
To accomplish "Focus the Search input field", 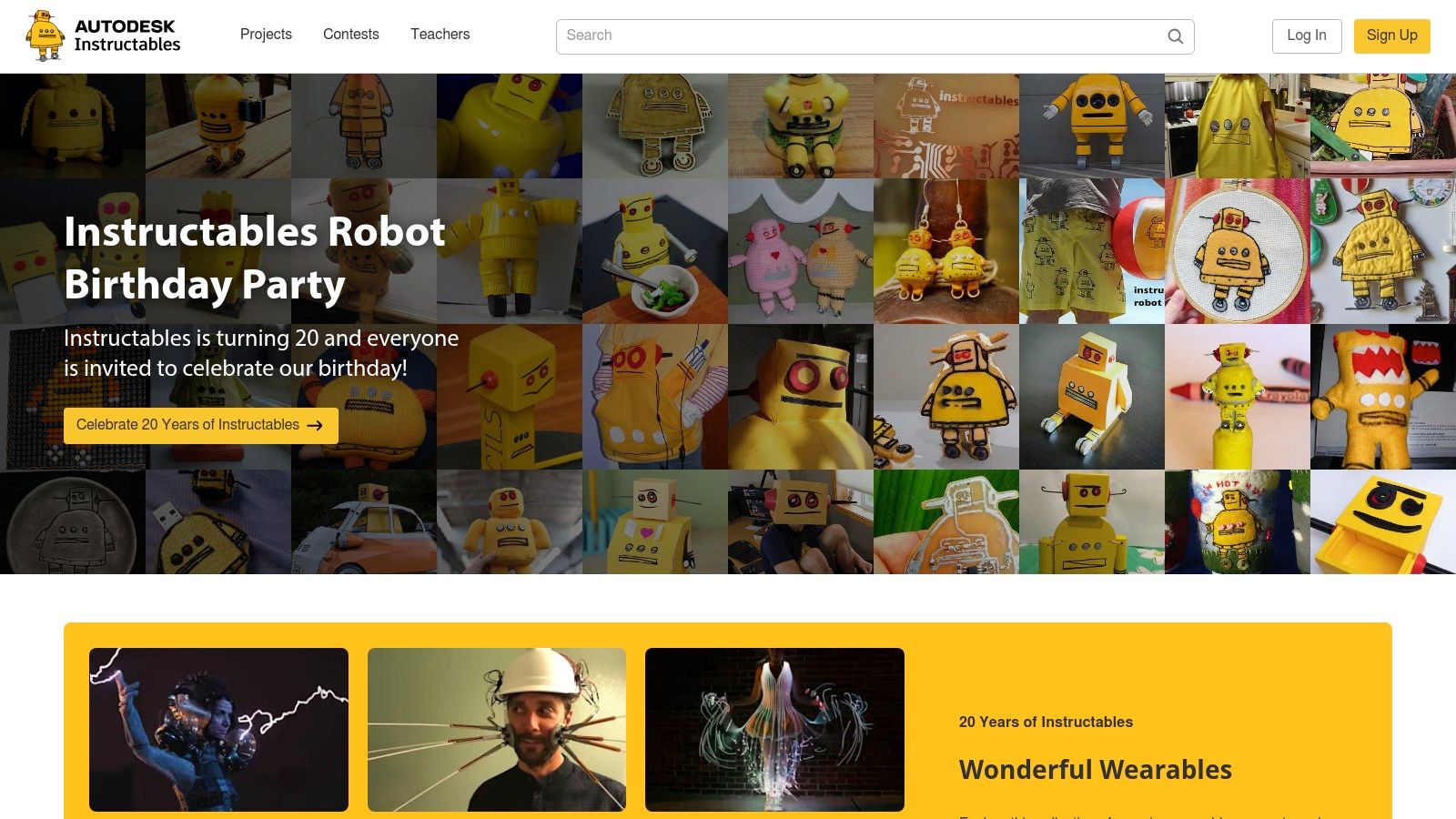I will (860, 36).
